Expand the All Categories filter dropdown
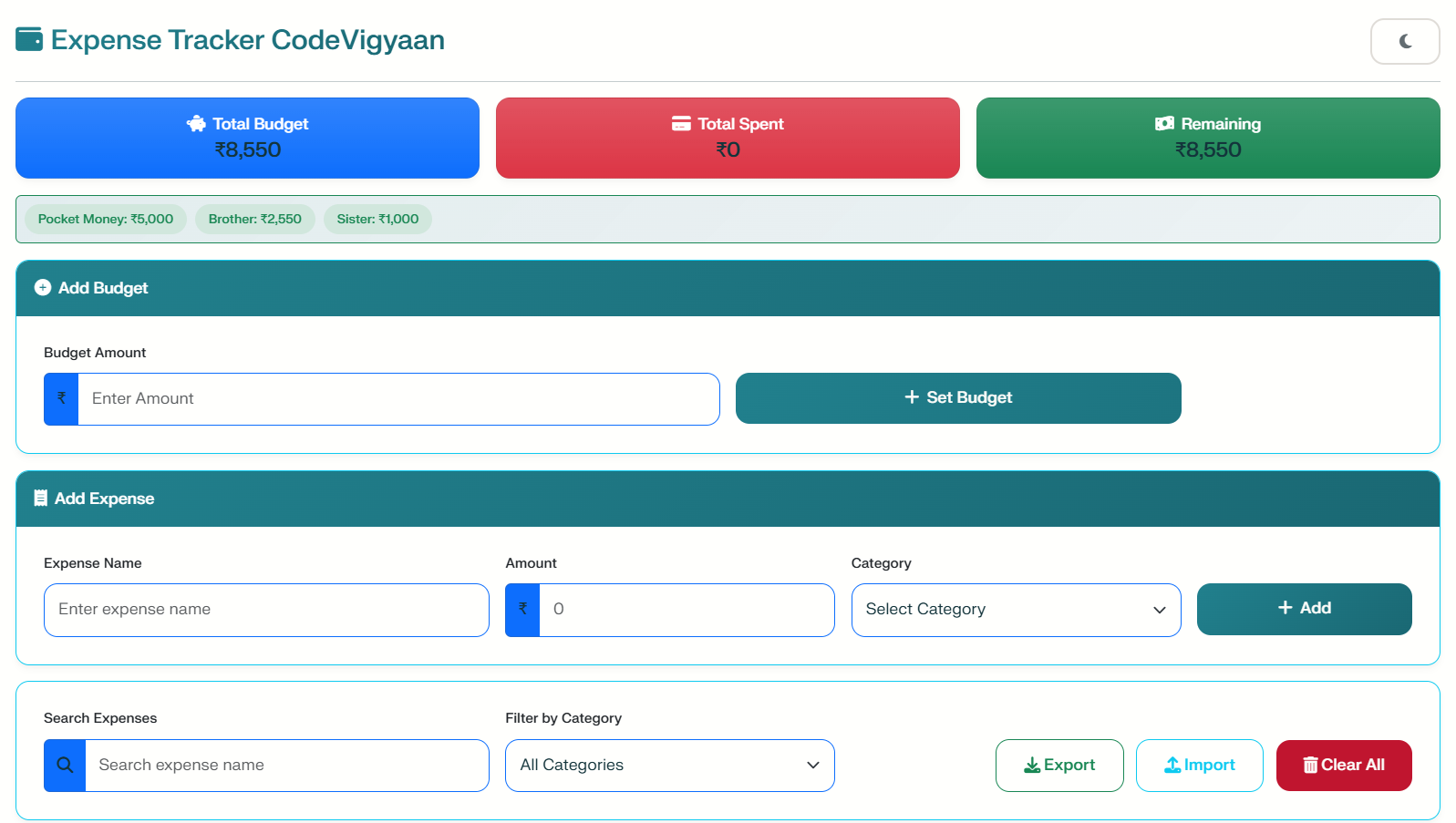This screenshot has width=1456, height=823. pos(669,766)
